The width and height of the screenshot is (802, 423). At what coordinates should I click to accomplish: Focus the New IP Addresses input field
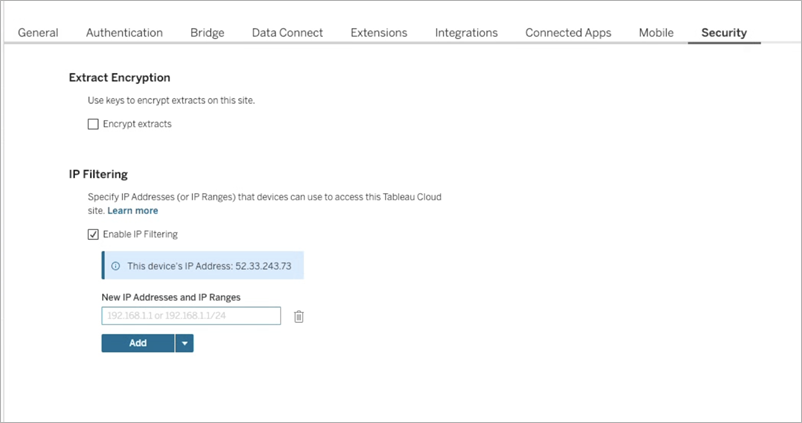click(191, 317)
